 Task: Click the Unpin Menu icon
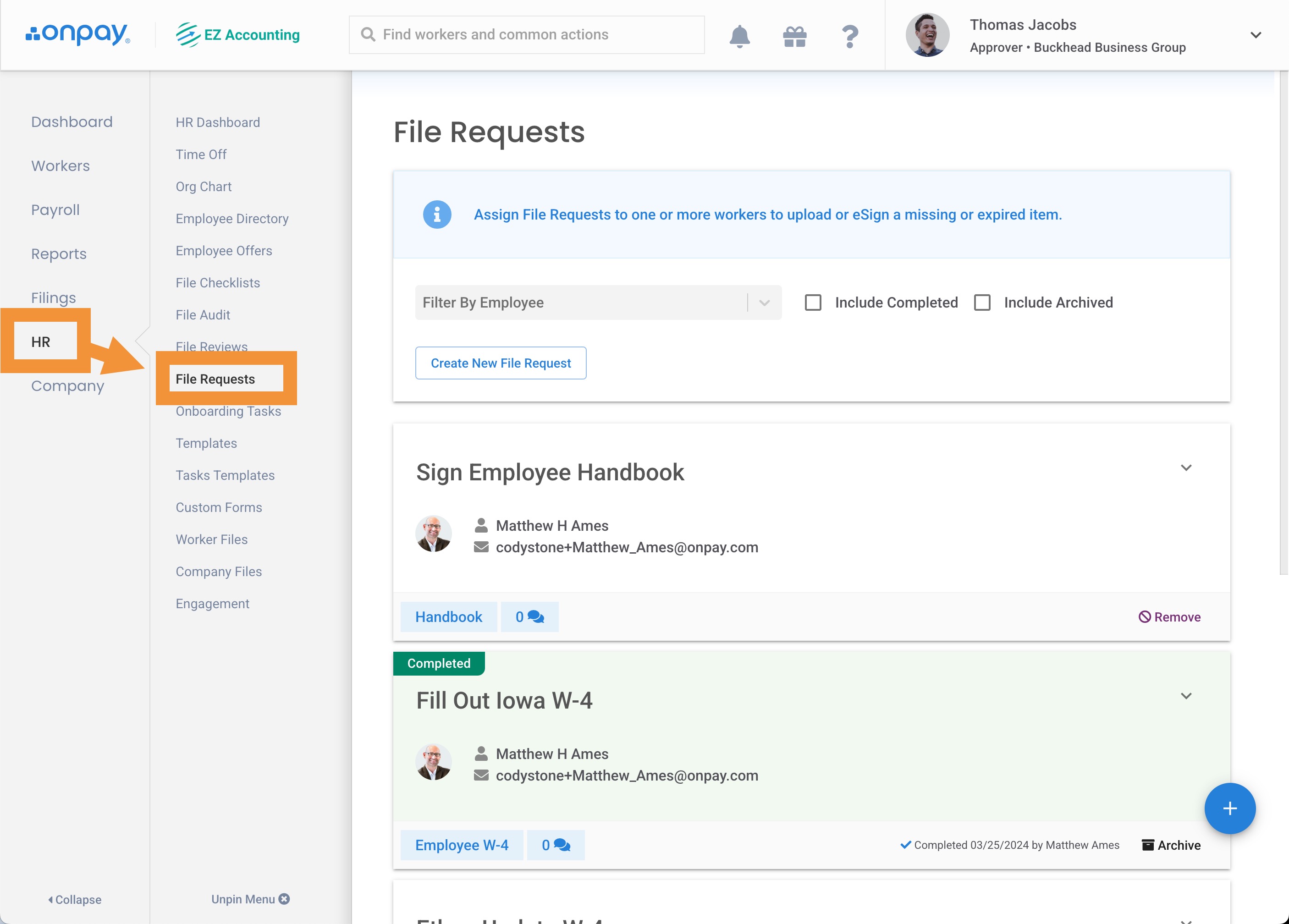pyautogui.click(x=284, y=898)
